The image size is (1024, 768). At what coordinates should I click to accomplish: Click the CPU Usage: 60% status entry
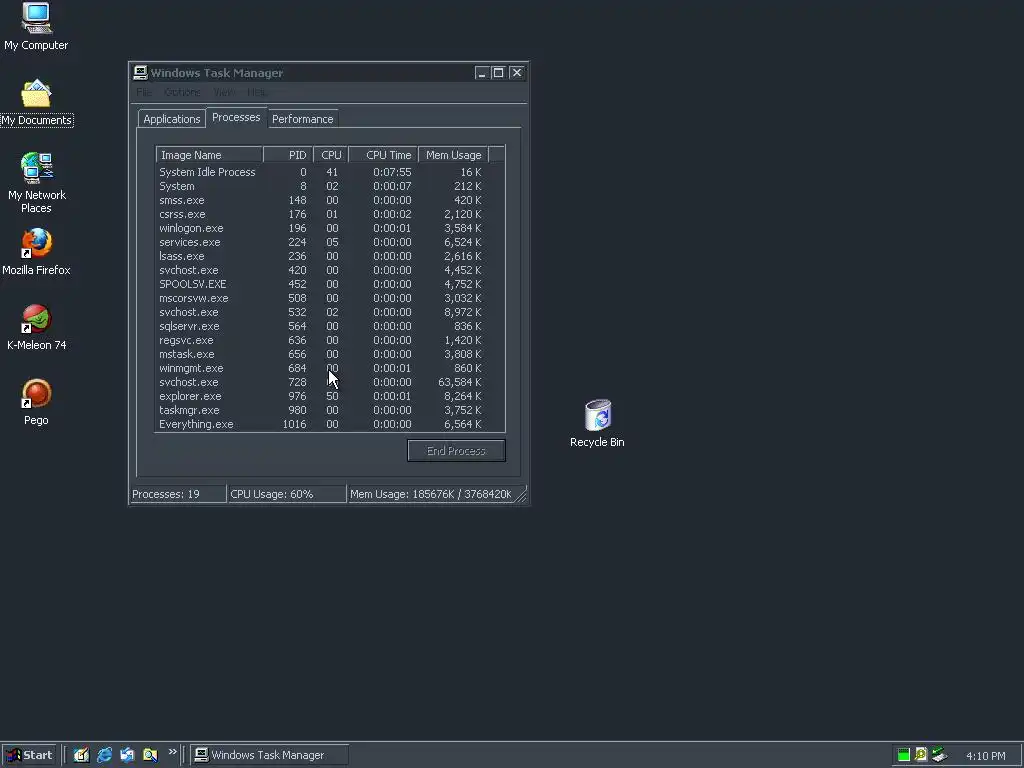(287, 494)
